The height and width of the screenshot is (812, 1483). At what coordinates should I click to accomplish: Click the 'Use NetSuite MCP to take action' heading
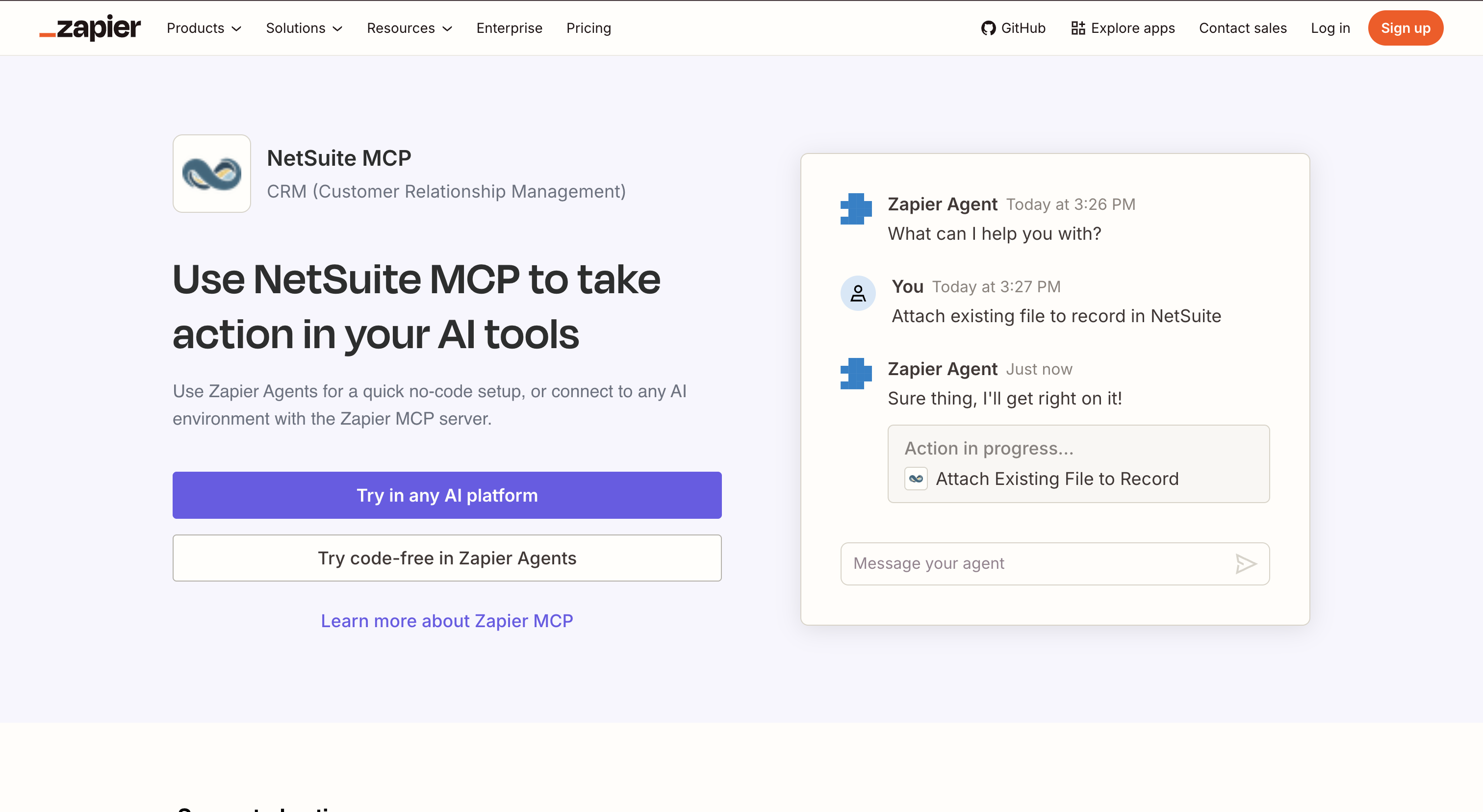click(416, 306)
